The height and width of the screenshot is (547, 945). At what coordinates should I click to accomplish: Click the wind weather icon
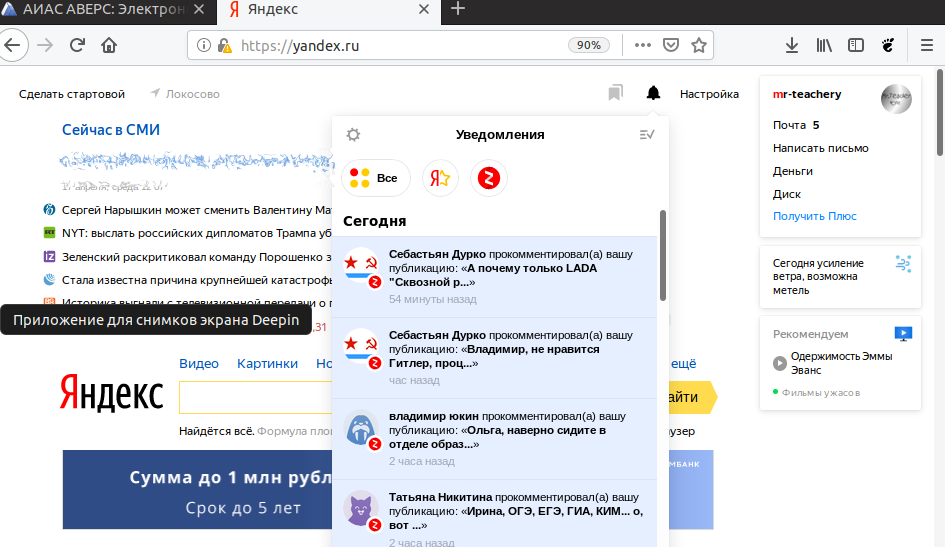tap(903, 263)
